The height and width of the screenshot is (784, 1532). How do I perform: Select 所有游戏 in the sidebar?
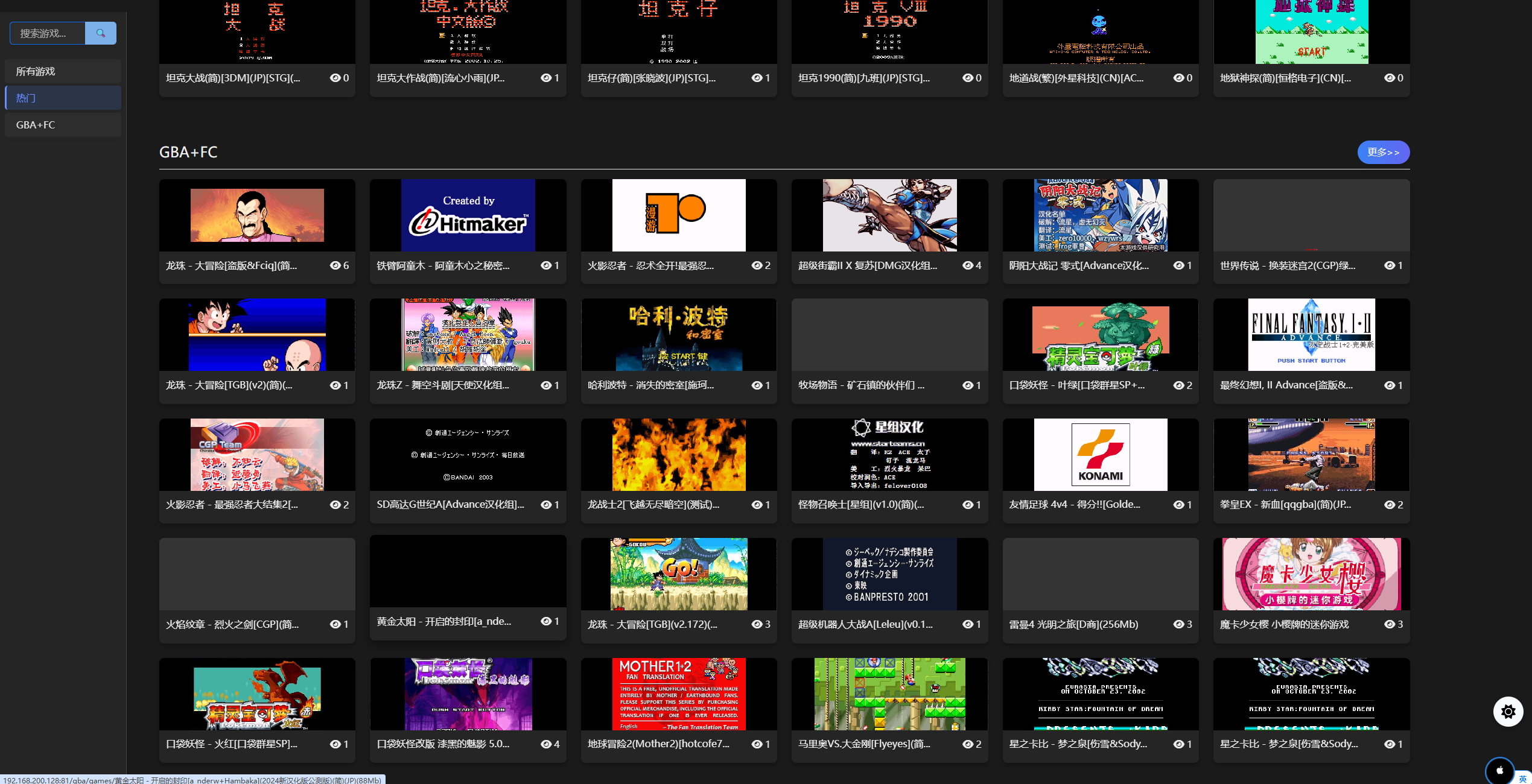(x=63, y=71)
